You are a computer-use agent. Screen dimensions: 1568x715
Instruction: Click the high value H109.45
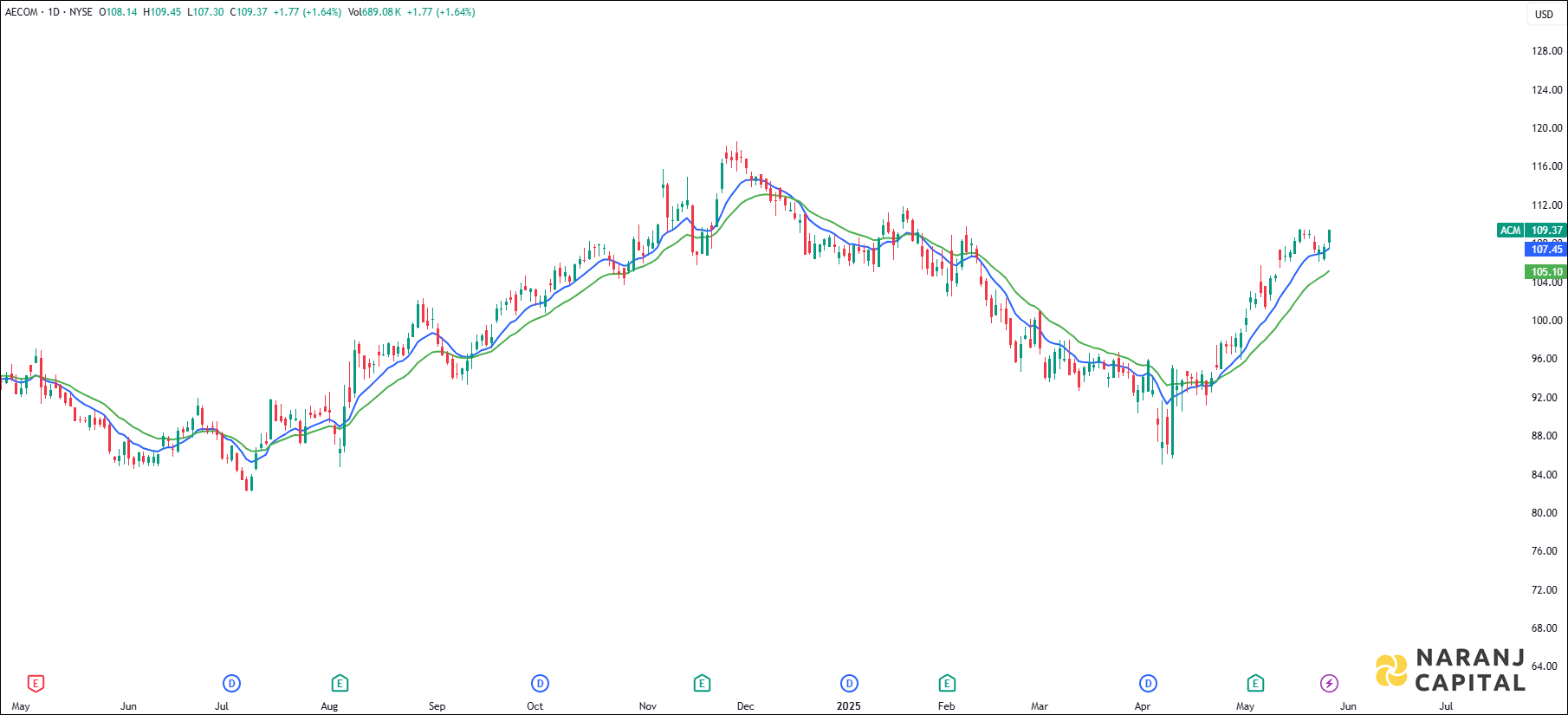point(162,12)
